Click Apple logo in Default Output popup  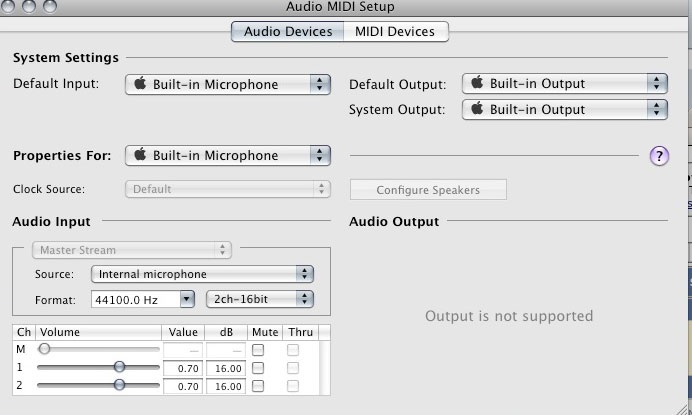click(477, 83)
